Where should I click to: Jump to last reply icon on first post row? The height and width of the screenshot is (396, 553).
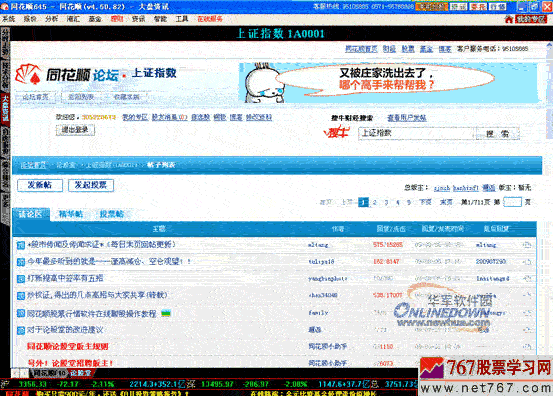527,245
